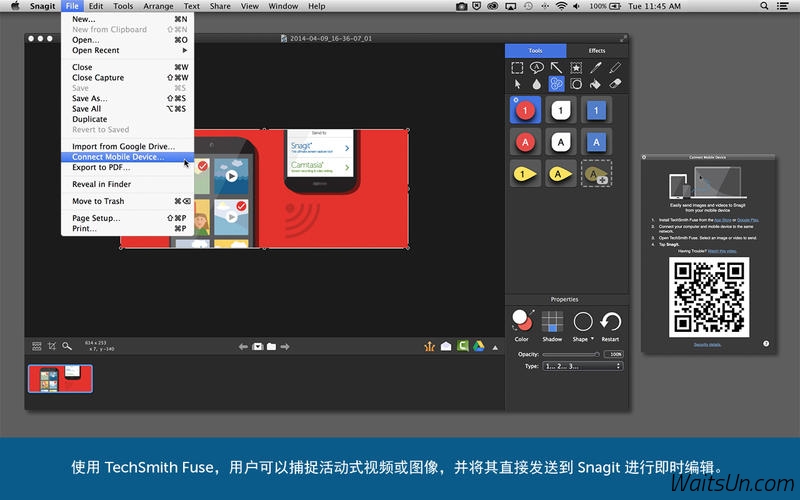Select the Shape tool icon
The height and width of the screenshot is (500, 800).
(576, 84)
